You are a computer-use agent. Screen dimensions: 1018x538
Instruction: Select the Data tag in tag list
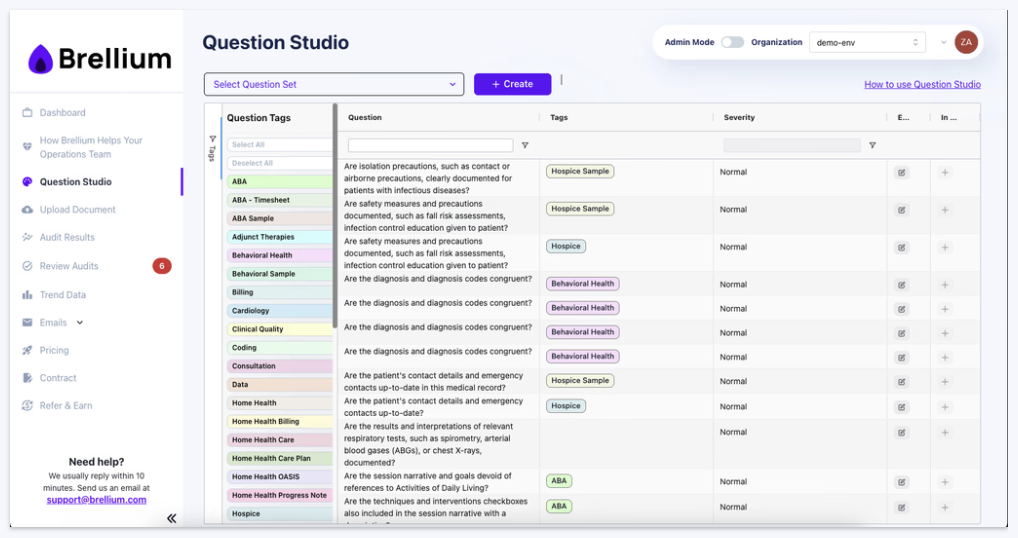(x=280, y=385)
